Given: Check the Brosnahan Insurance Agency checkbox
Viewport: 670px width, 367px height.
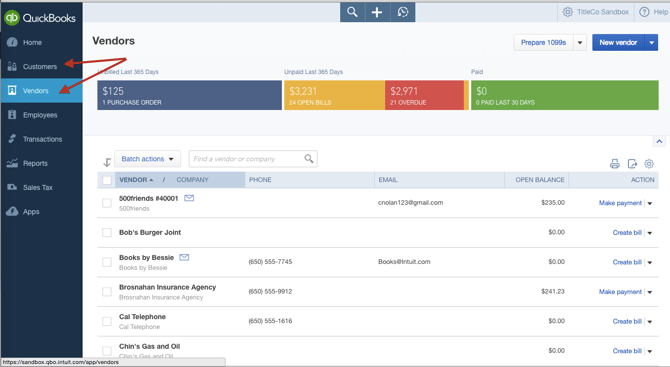Looking at the screenshot, I should (107, 291).
